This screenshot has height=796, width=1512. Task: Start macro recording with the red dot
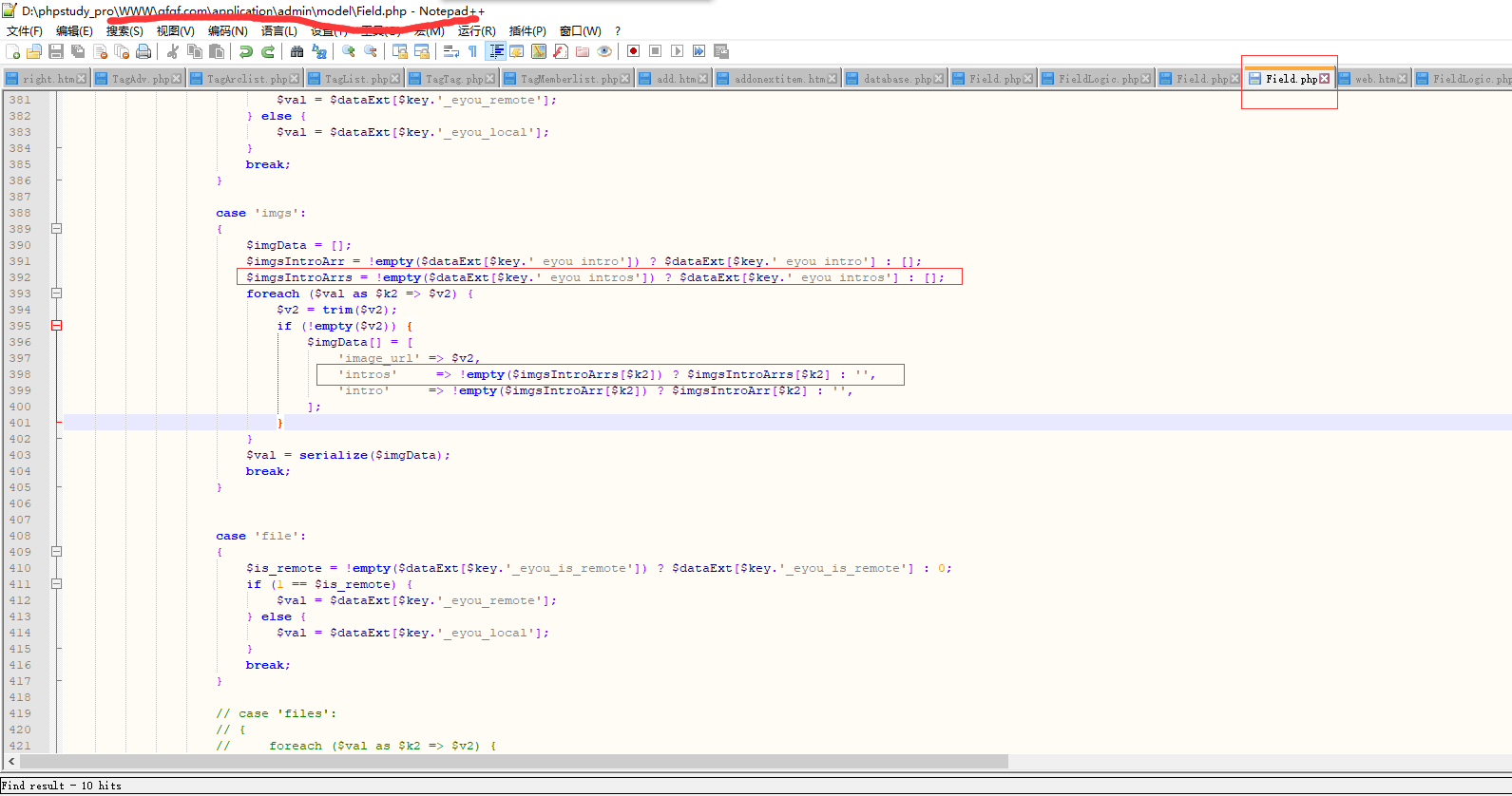pos(633,51)
